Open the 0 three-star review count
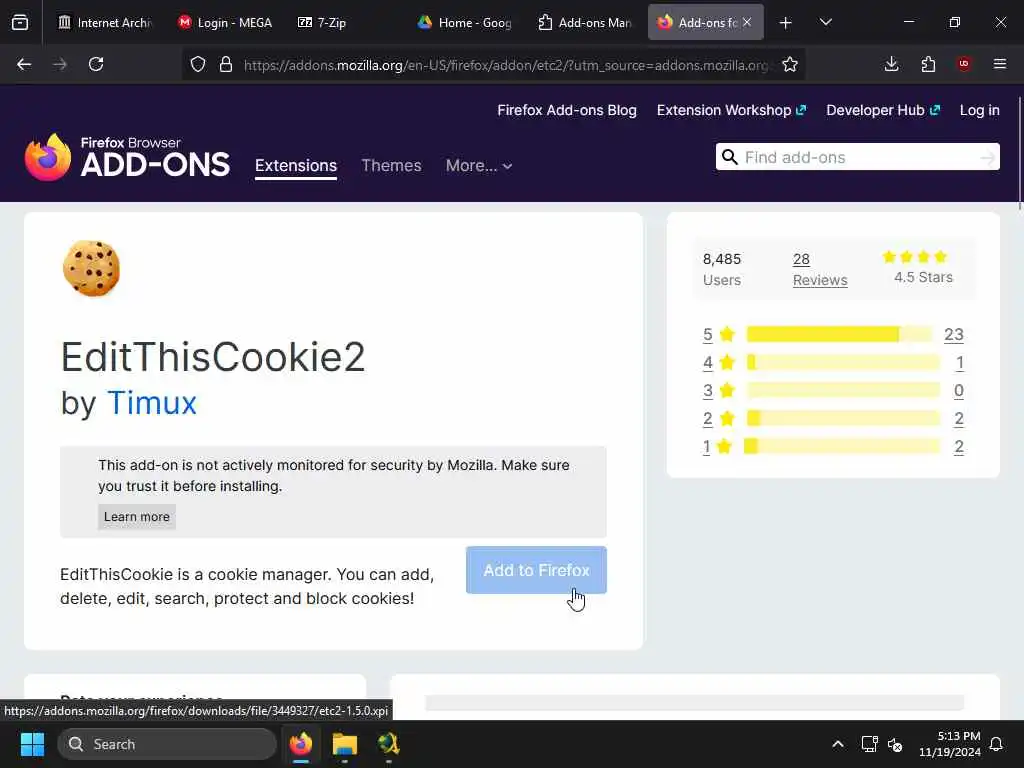 click(958, 391)
